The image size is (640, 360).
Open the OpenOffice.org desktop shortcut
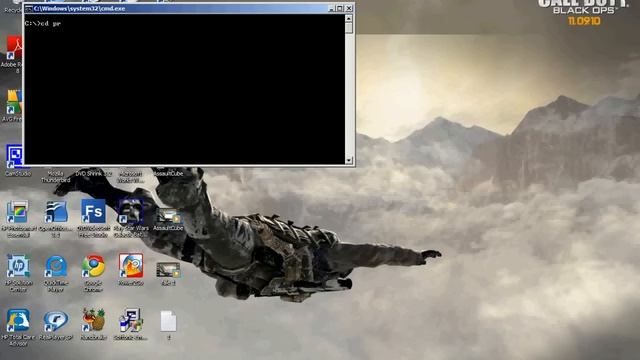(56, 211)
